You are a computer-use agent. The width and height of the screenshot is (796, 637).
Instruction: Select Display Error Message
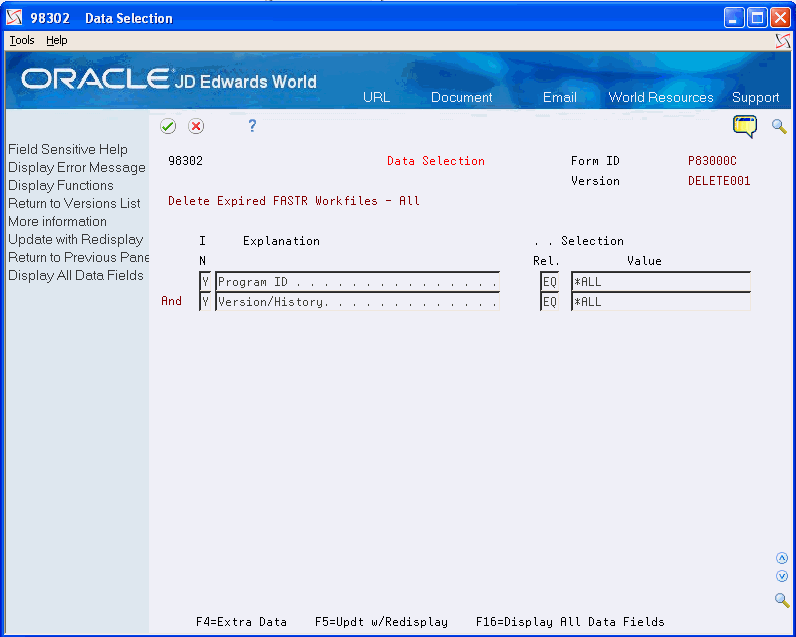(x=77, y=167)
